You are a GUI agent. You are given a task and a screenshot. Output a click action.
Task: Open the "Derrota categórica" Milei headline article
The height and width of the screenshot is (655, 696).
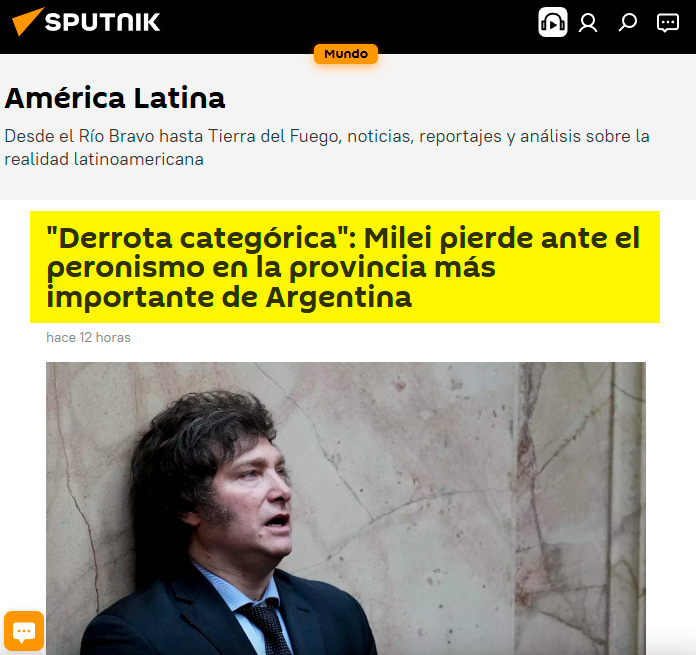click(x=343, y=267)
